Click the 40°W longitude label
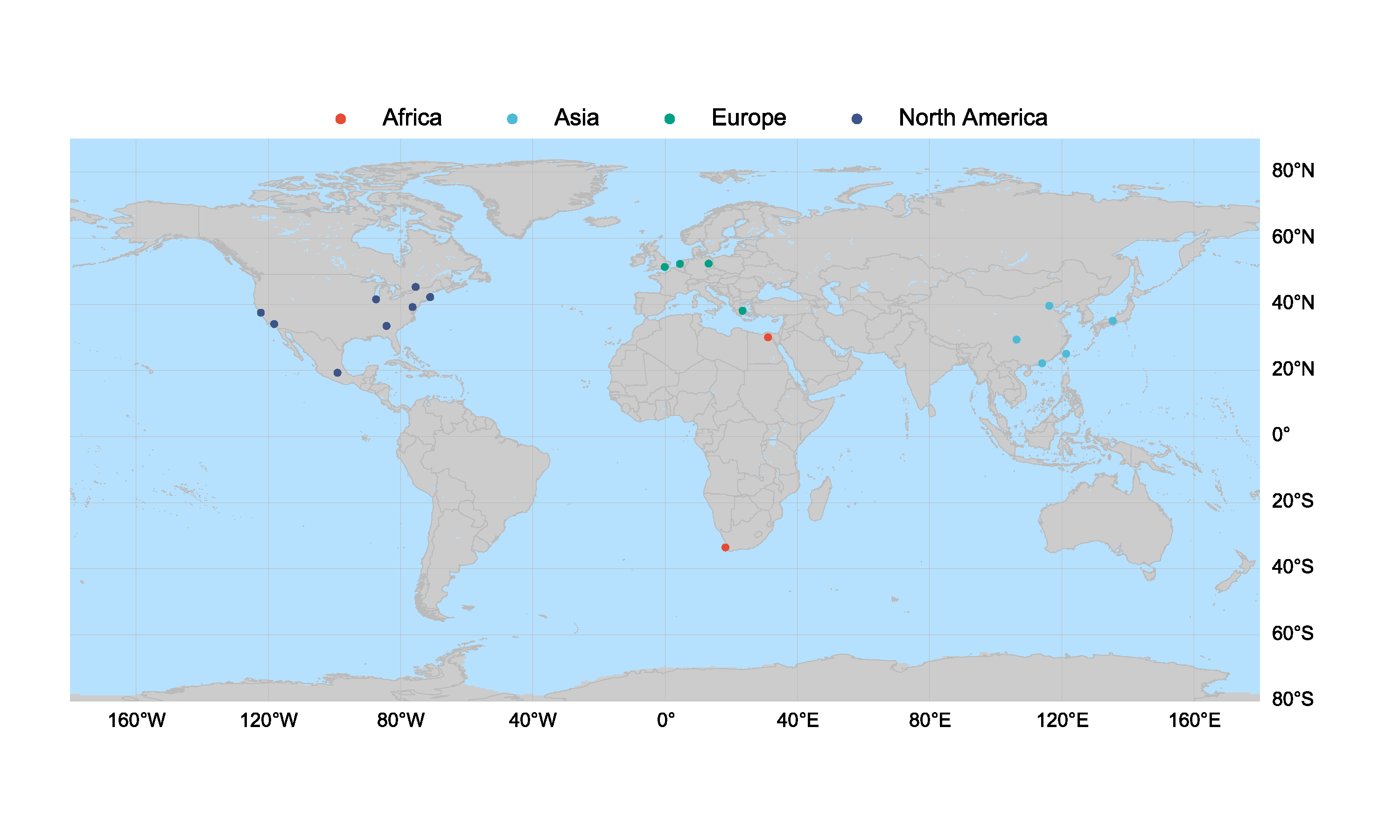 (x=532, y=721)
